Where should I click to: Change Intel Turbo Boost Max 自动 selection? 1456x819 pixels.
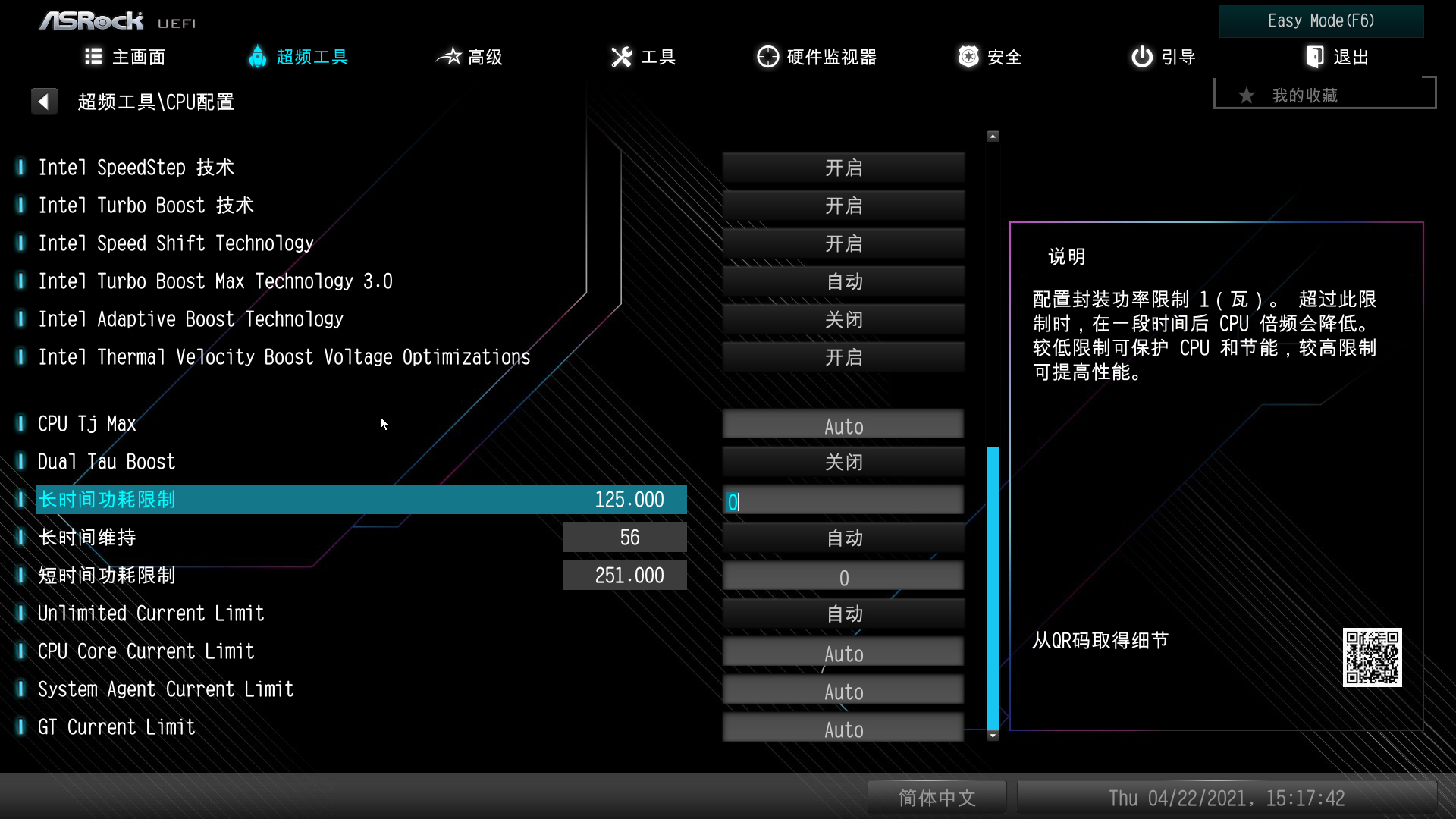pos(843,281)
